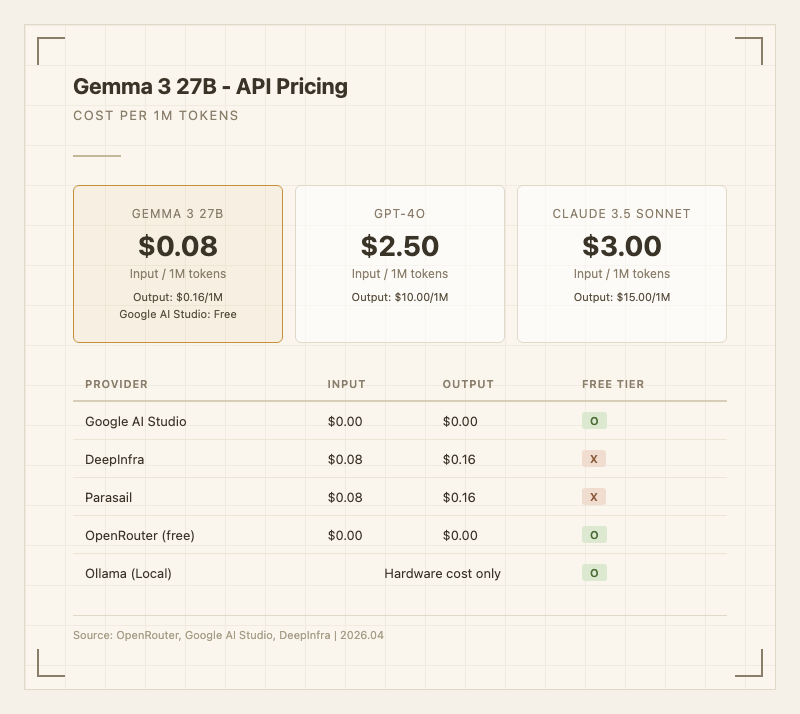Screen dimensions: 800x714
Task: Click the Parasail provider name
Action: coord(110,498)
